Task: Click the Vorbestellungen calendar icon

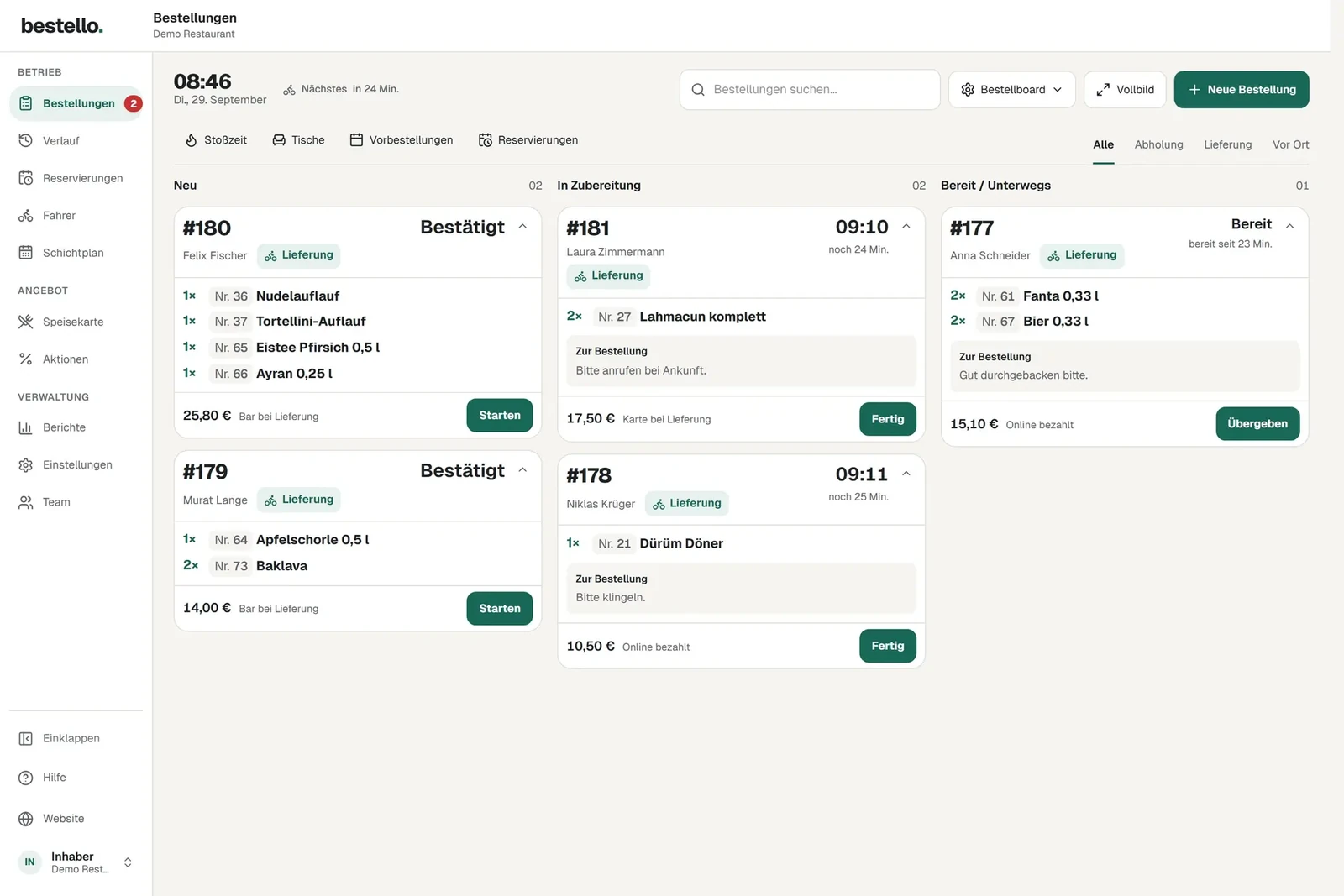Action: point(357,140)
